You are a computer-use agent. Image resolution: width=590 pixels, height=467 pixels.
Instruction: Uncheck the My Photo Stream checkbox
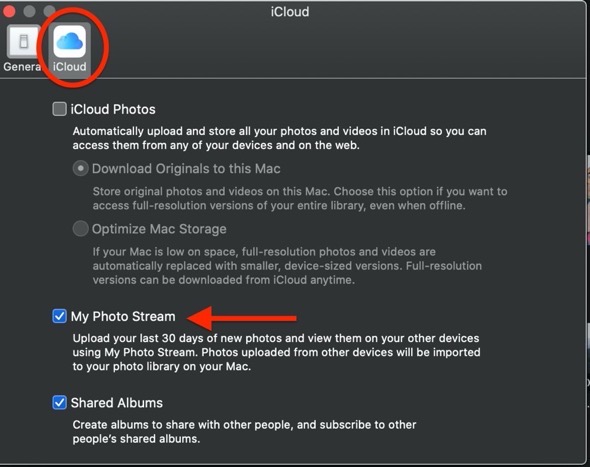[59, 316]
